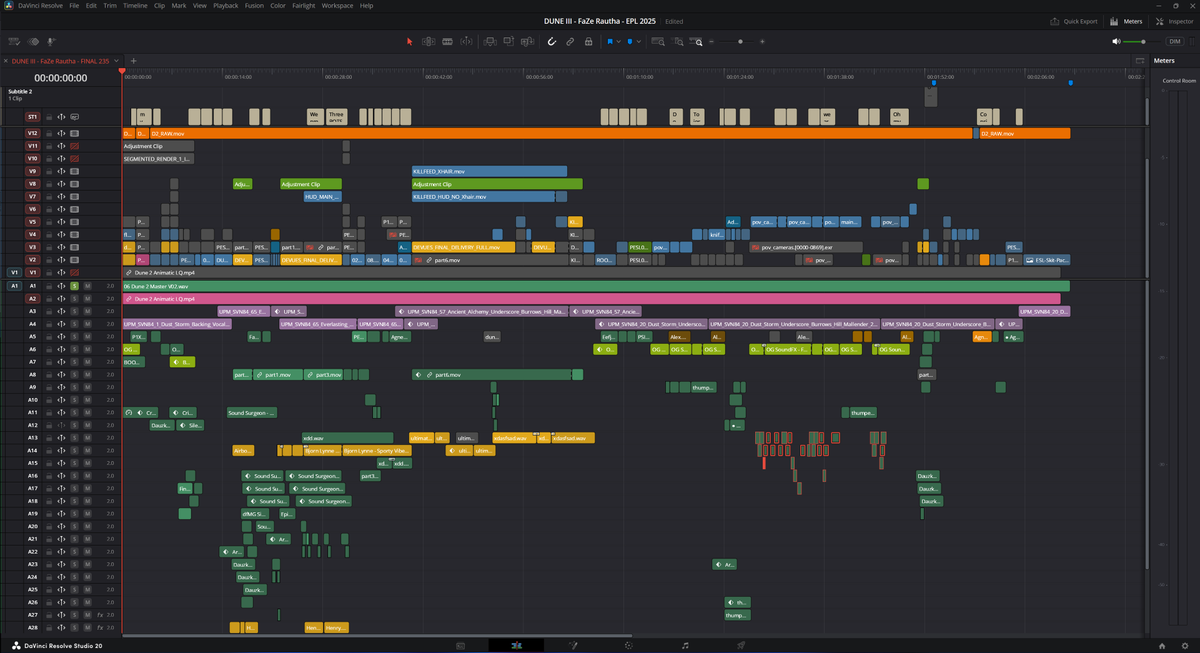Toggle the DIM button

coord(1176,42)
